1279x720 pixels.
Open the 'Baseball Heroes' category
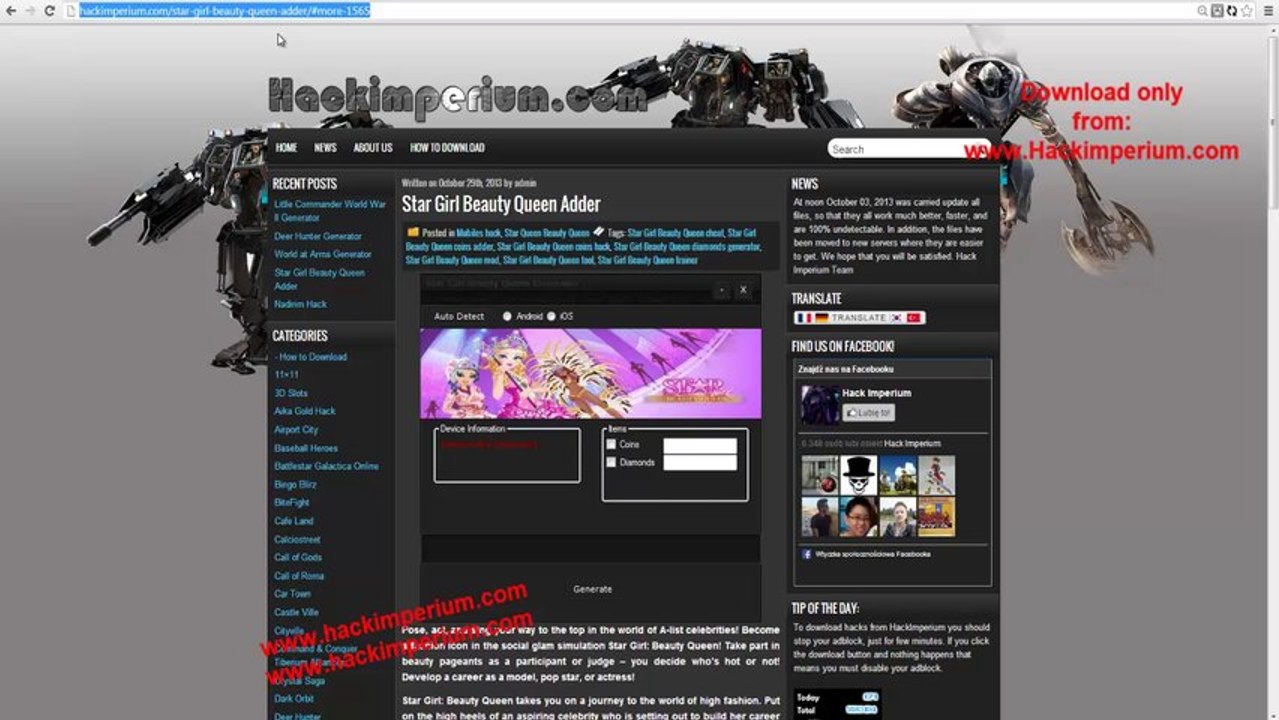(x=306, y=448)
